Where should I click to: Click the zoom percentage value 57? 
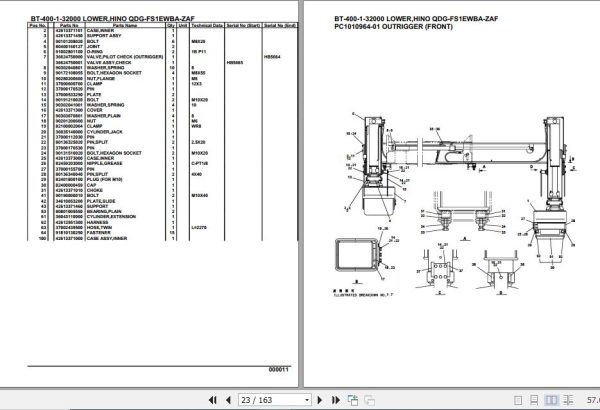(593, 400)
